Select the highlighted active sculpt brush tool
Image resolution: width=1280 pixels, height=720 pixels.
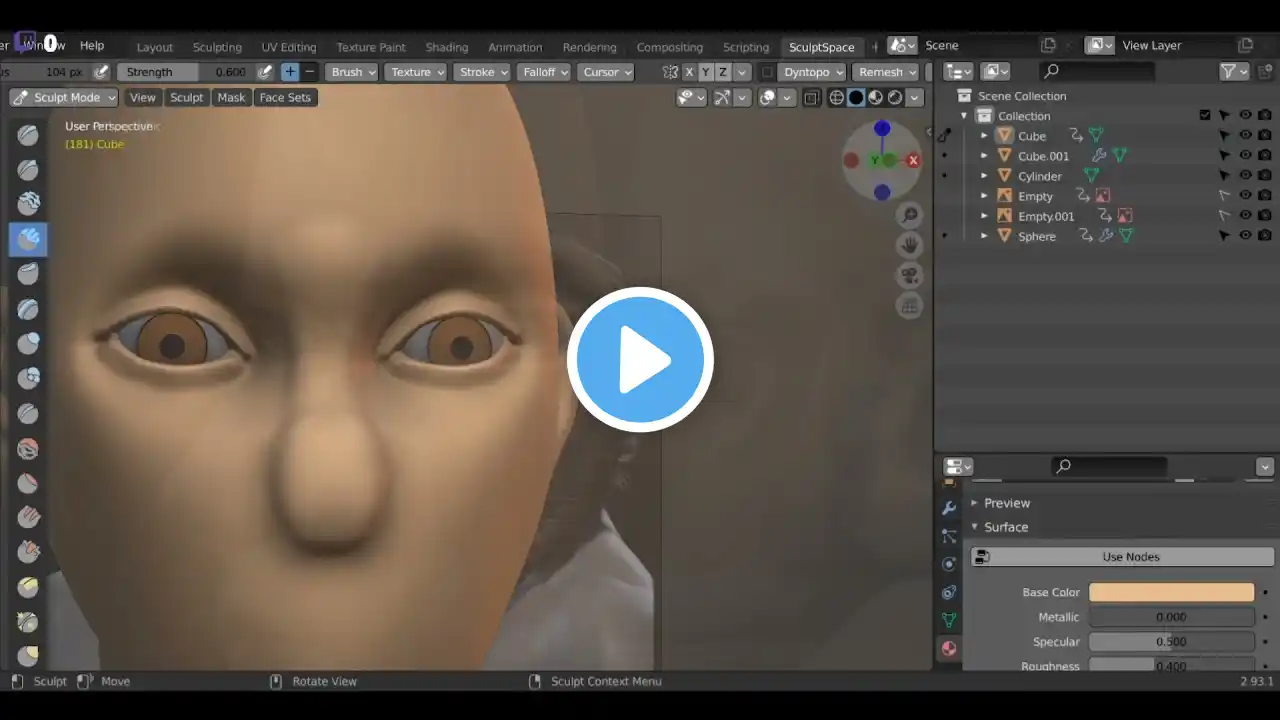tap(29, 239)
